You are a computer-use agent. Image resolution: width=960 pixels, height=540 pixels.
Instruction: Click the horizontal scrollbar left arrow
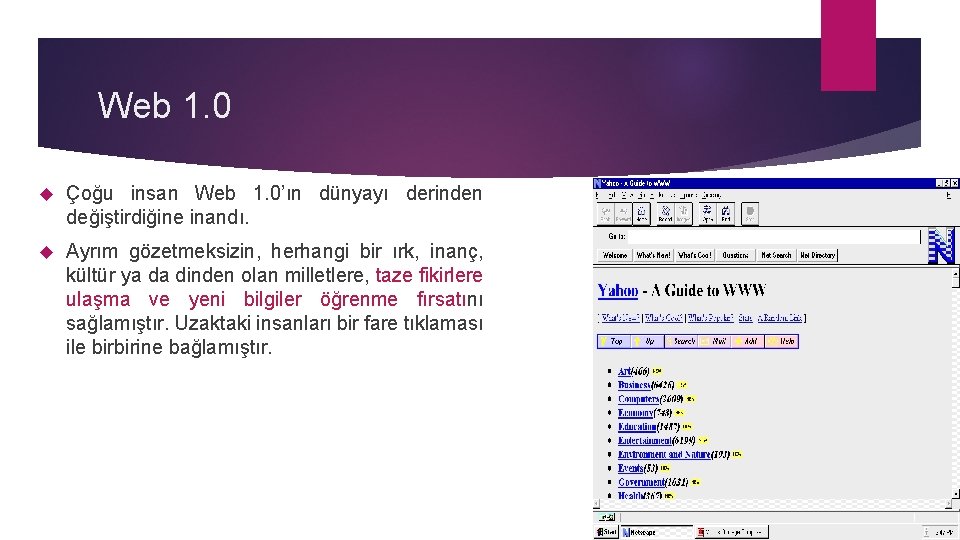597,504
